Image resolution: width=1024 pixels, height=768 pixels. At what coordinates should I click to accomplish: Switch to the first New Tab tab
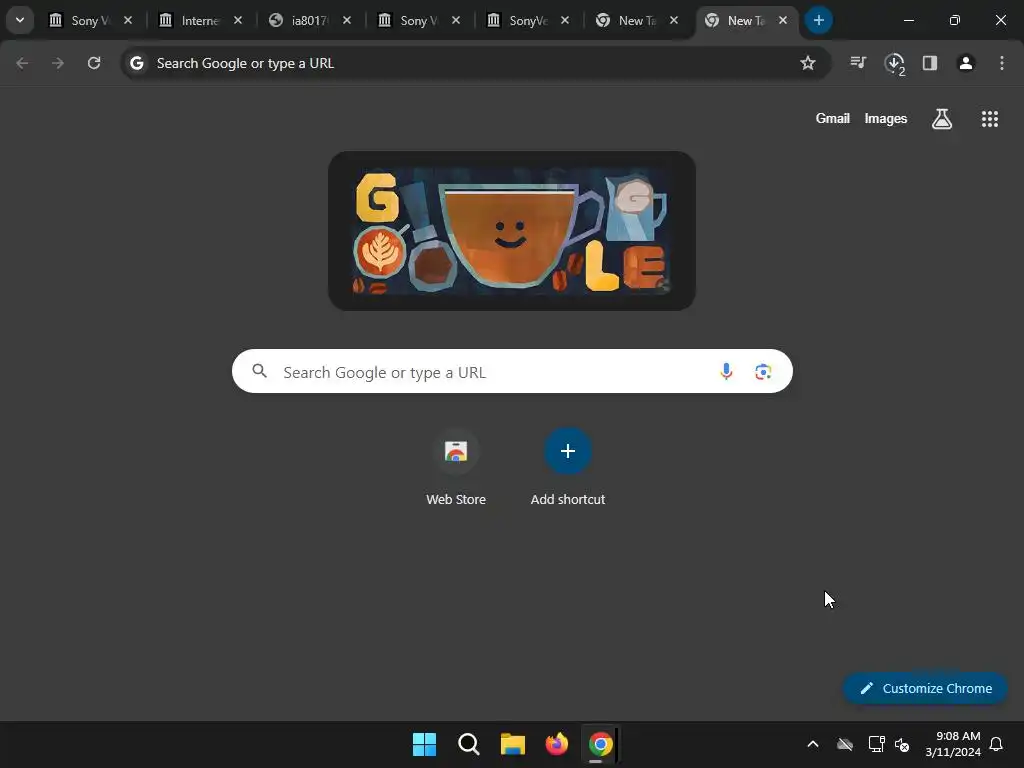point(637,21)
